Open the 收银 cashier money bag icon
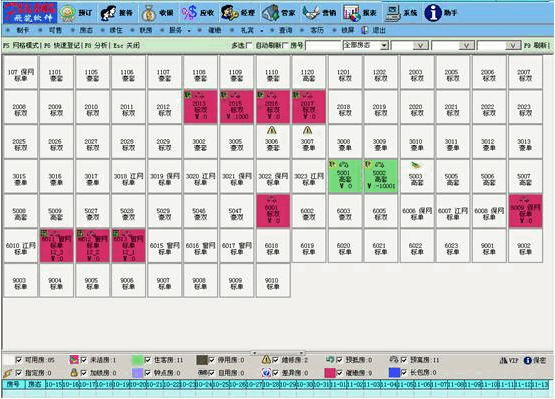 pos(149,13)
